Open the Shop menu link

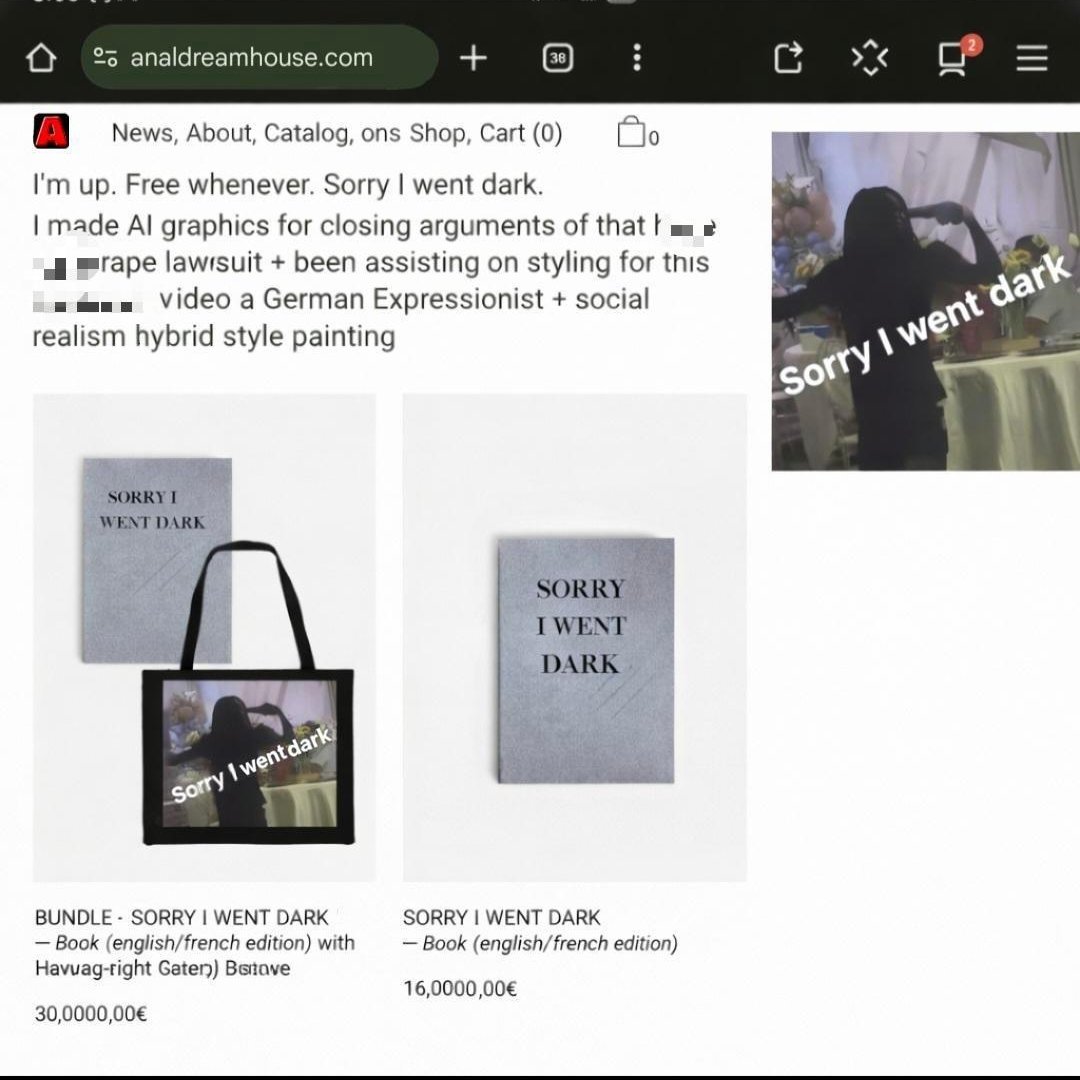pyautogui.click(x=441, y=133)
